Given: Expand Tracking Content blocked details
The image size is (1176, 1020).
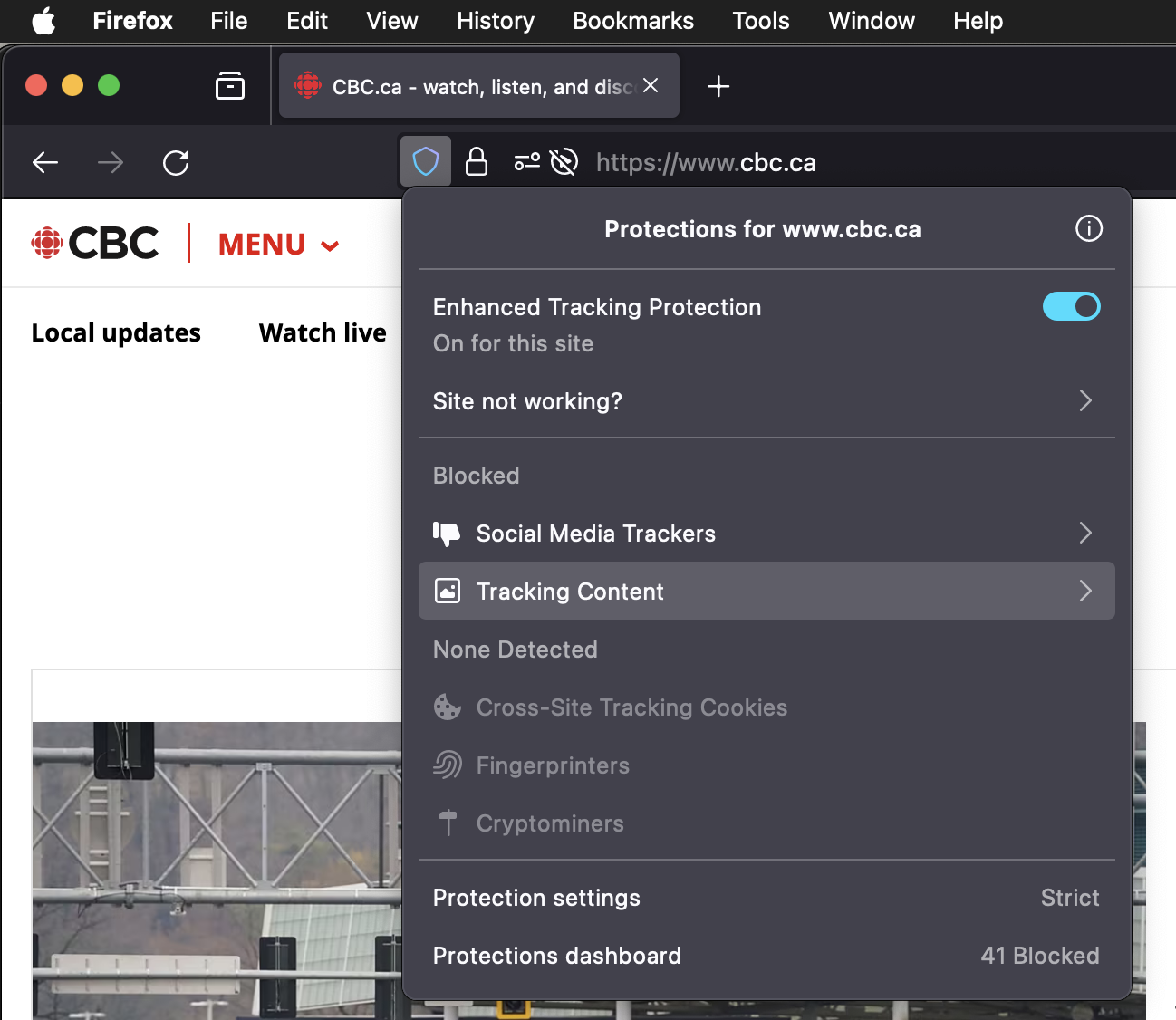Looking at the screenshot, I should tap(766, 592).
